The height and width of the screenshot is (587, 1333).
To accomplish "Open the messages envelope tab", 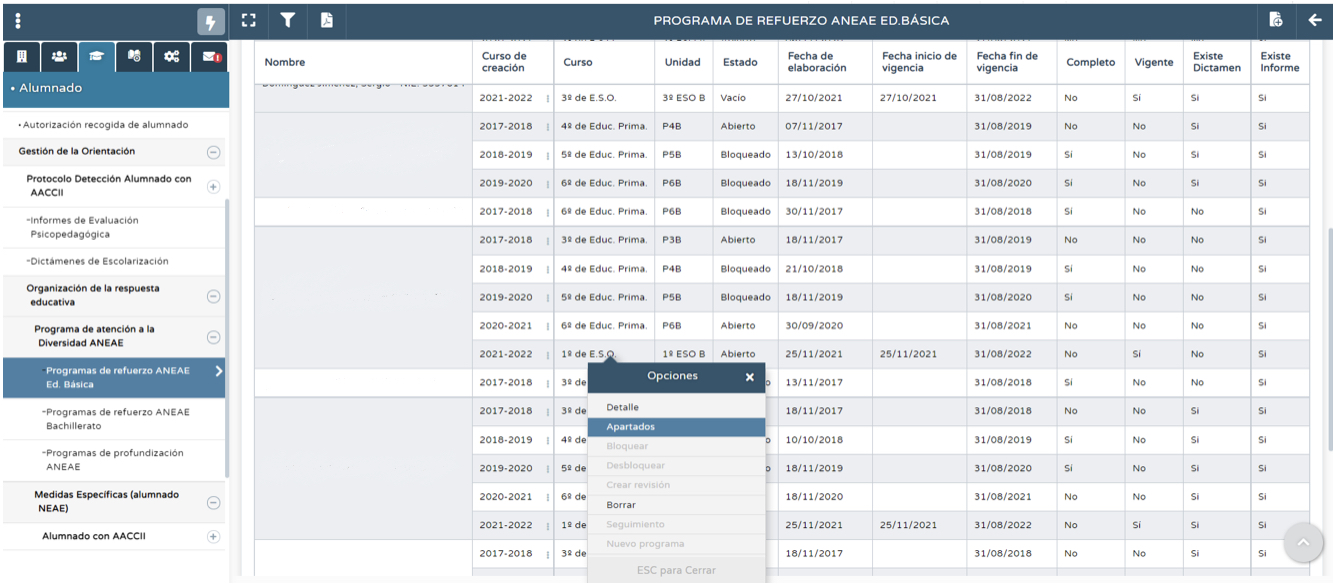I will click(x=211, y=58).
